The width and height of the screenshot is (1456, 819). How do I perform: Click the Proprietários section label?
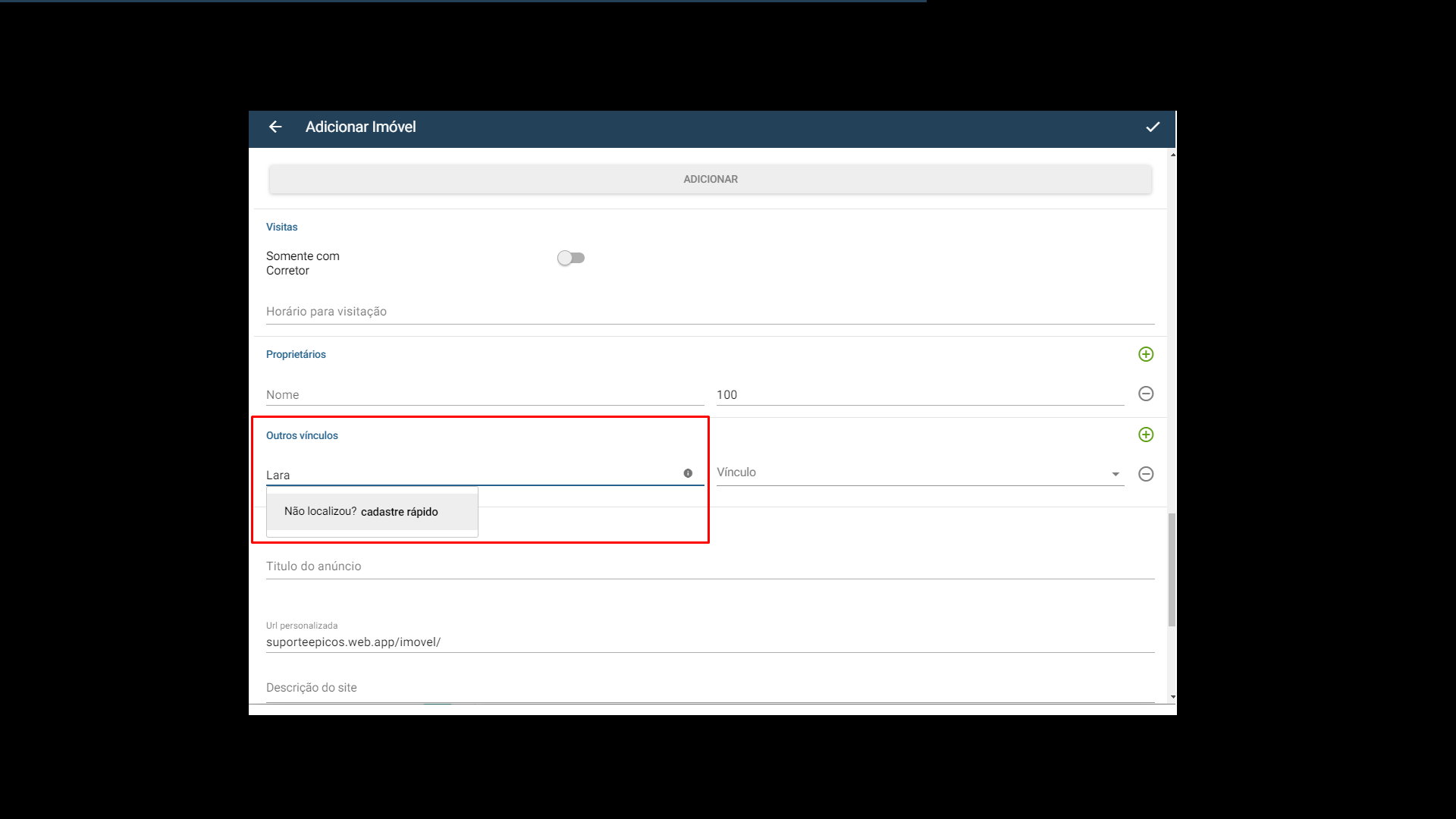point(296,354)
